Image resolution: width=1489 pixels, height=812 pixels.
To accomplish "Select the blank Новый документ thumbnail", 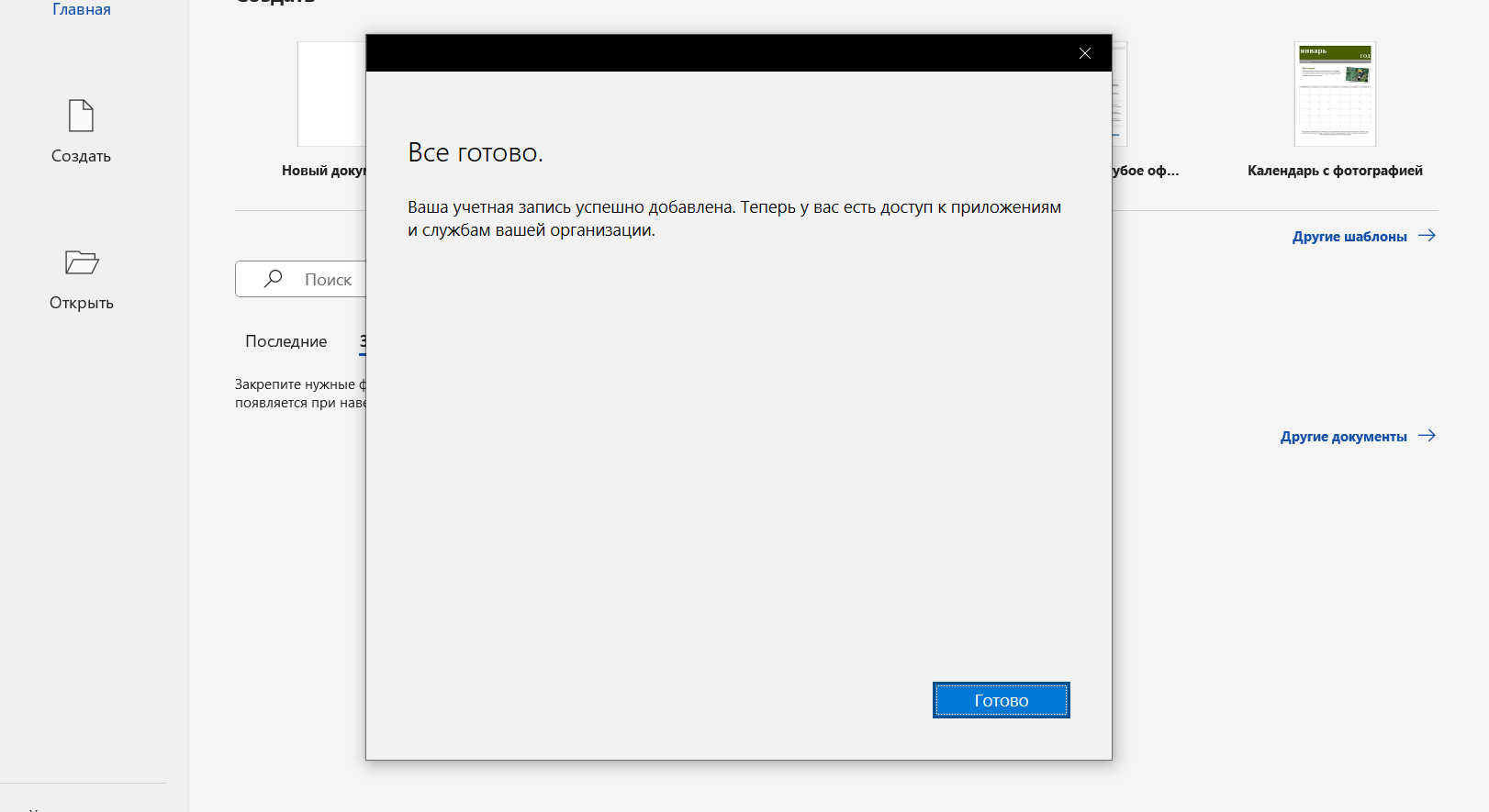I will [330, 94].
